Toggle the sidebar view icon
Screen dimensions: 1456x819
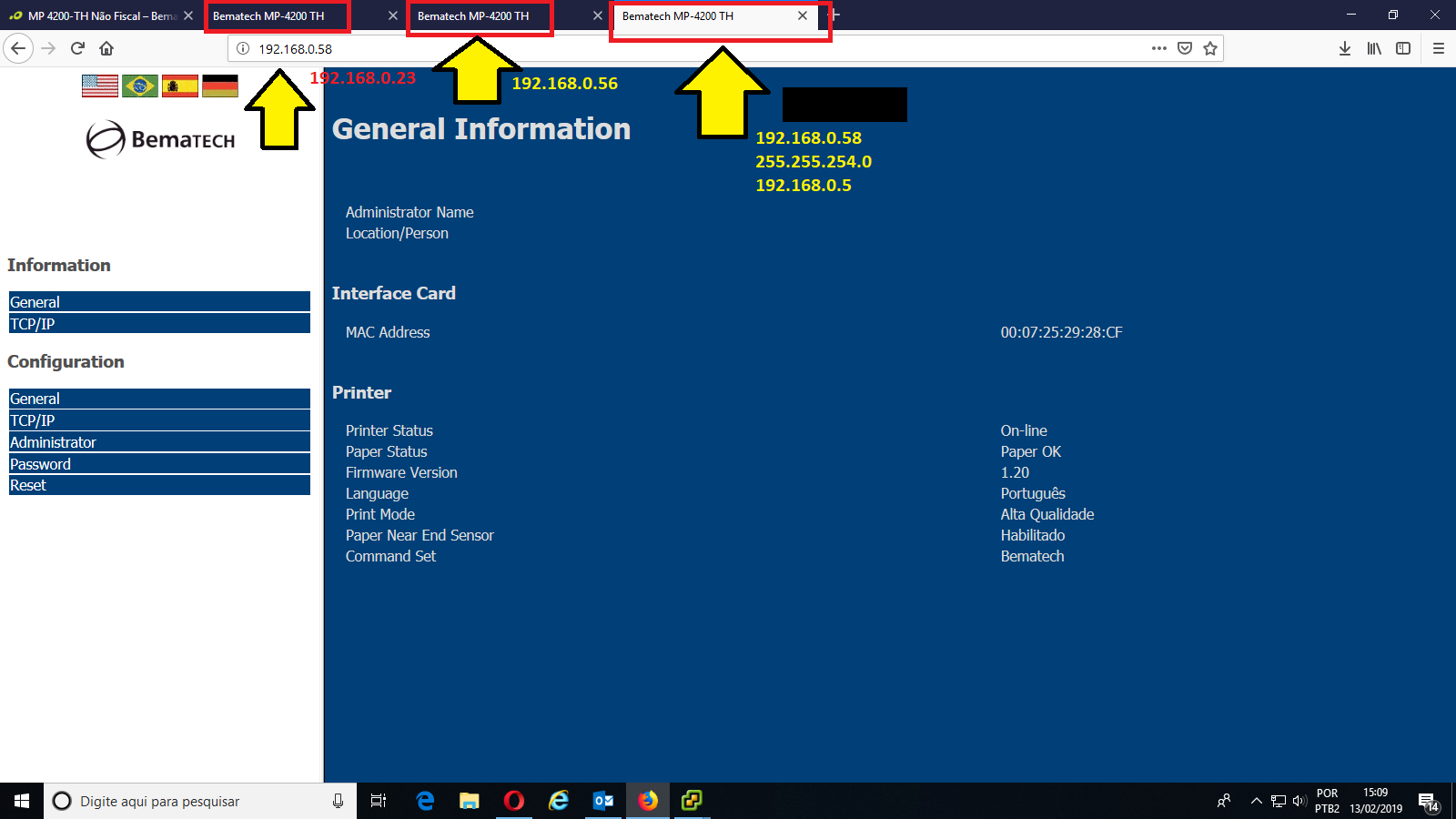1403,48
